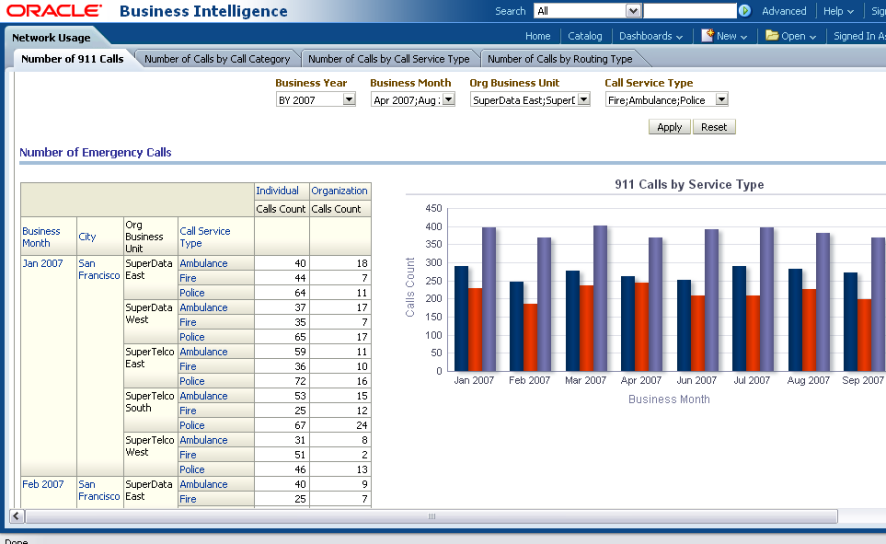The image size is (886, 544).
Task: Click in the search text field
Action: pos(690,11)
